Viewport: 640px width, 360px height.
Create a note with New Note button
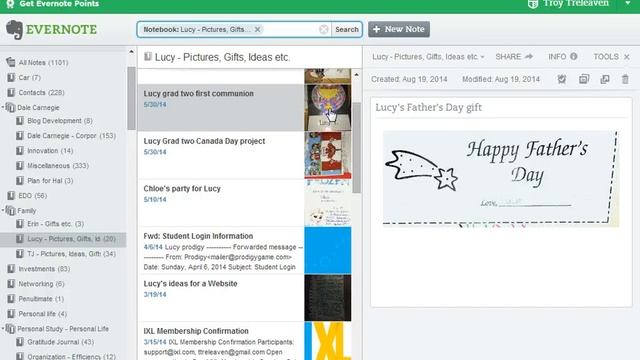pyautogui.click(x=399, y=29)
